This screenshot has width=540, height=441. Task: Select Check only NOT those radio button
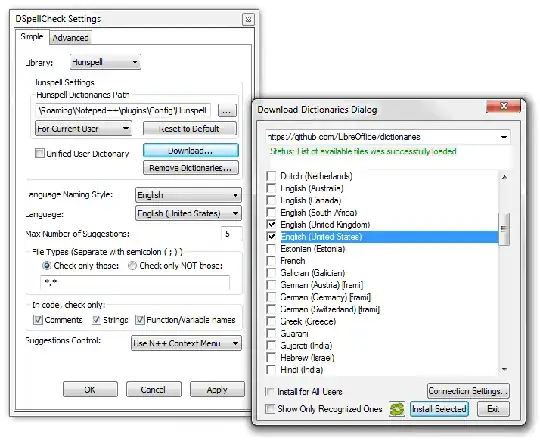(132, 266)
